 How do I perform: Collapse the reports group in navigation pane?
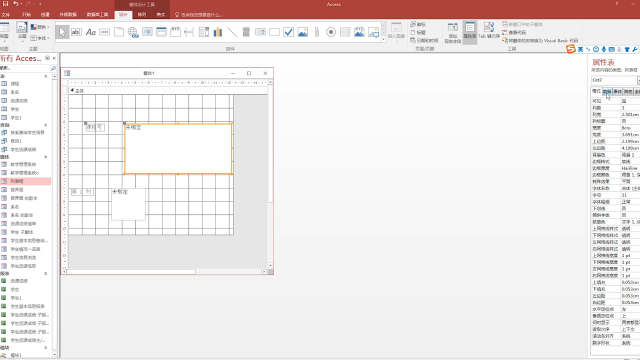click(46, 273)
